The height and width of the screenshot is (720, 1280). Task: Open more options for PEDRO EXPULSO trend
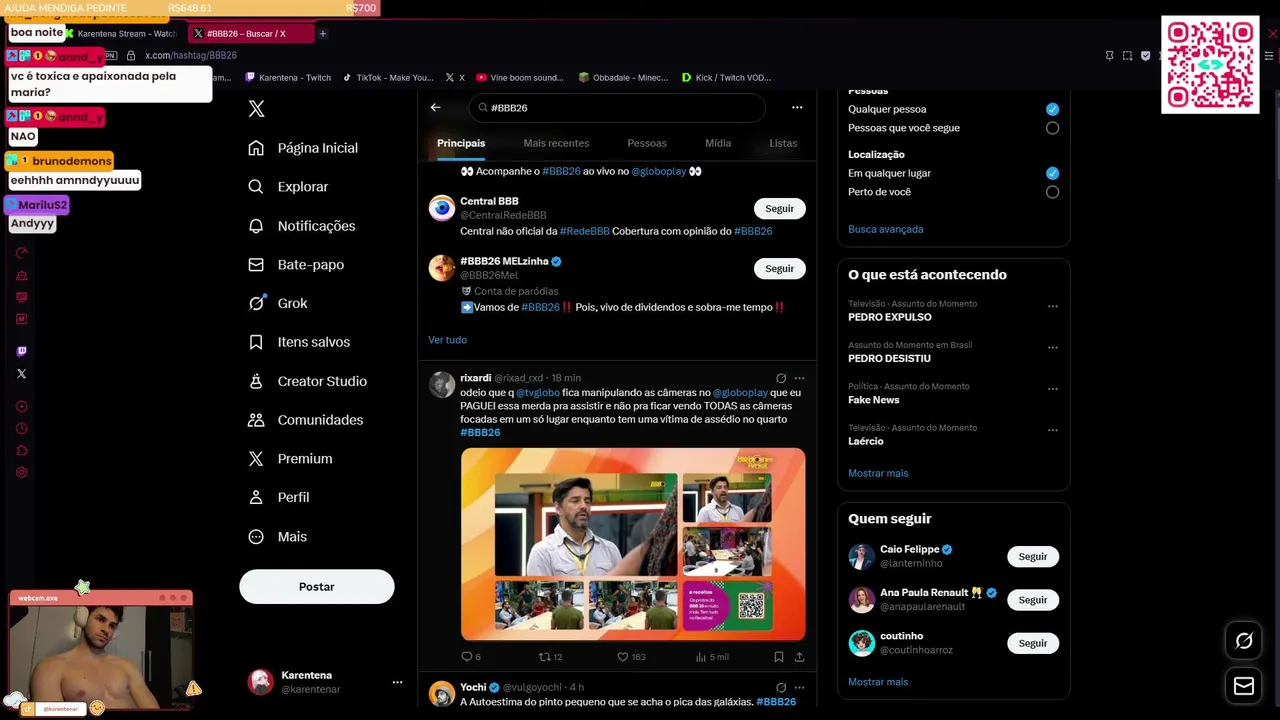1052,306
